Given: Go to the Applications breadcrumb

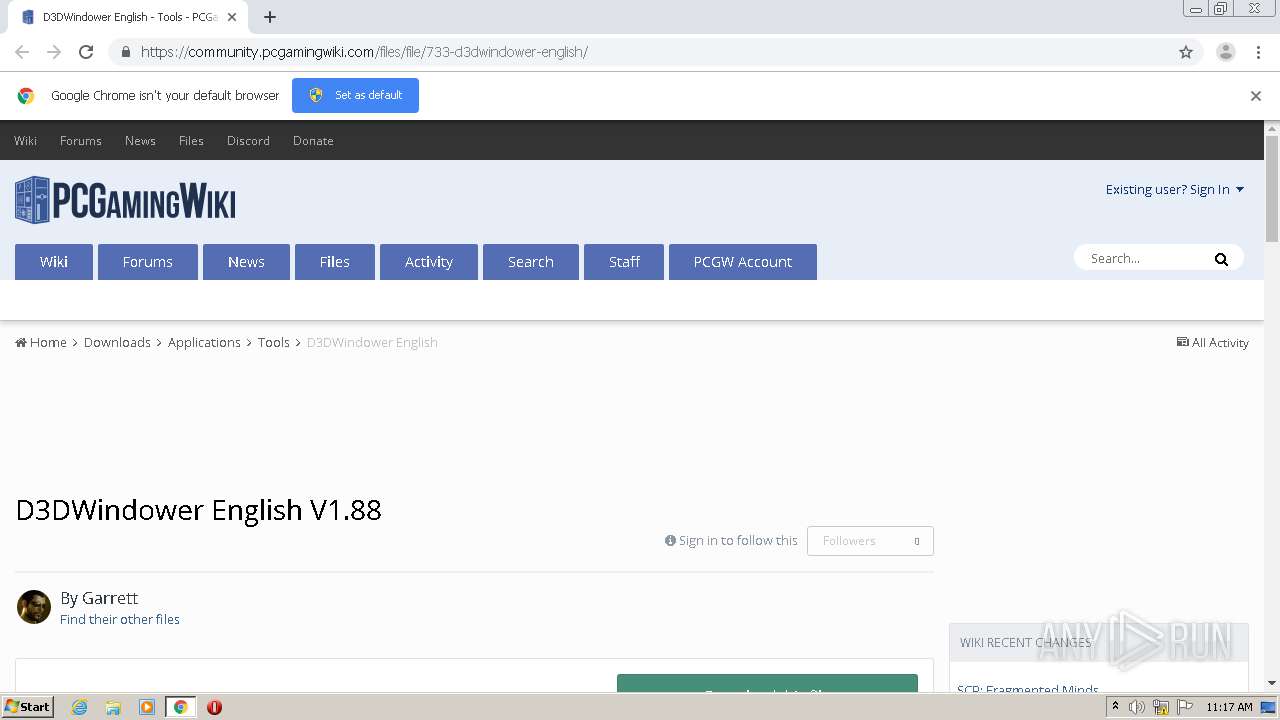Looking at the screenshot, I should click(204, 342).
